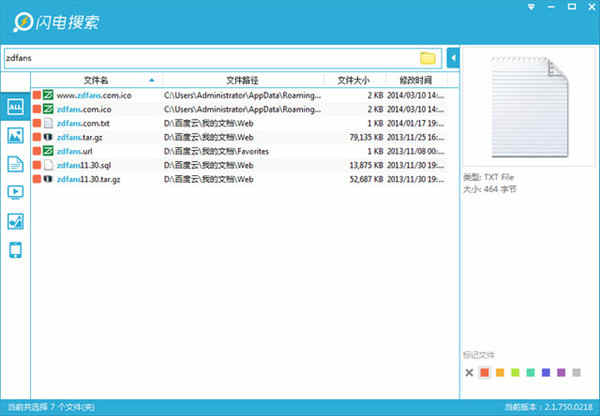Filter results by mobile device category
The height and width of the screenshot is (416, 600).
15,250
